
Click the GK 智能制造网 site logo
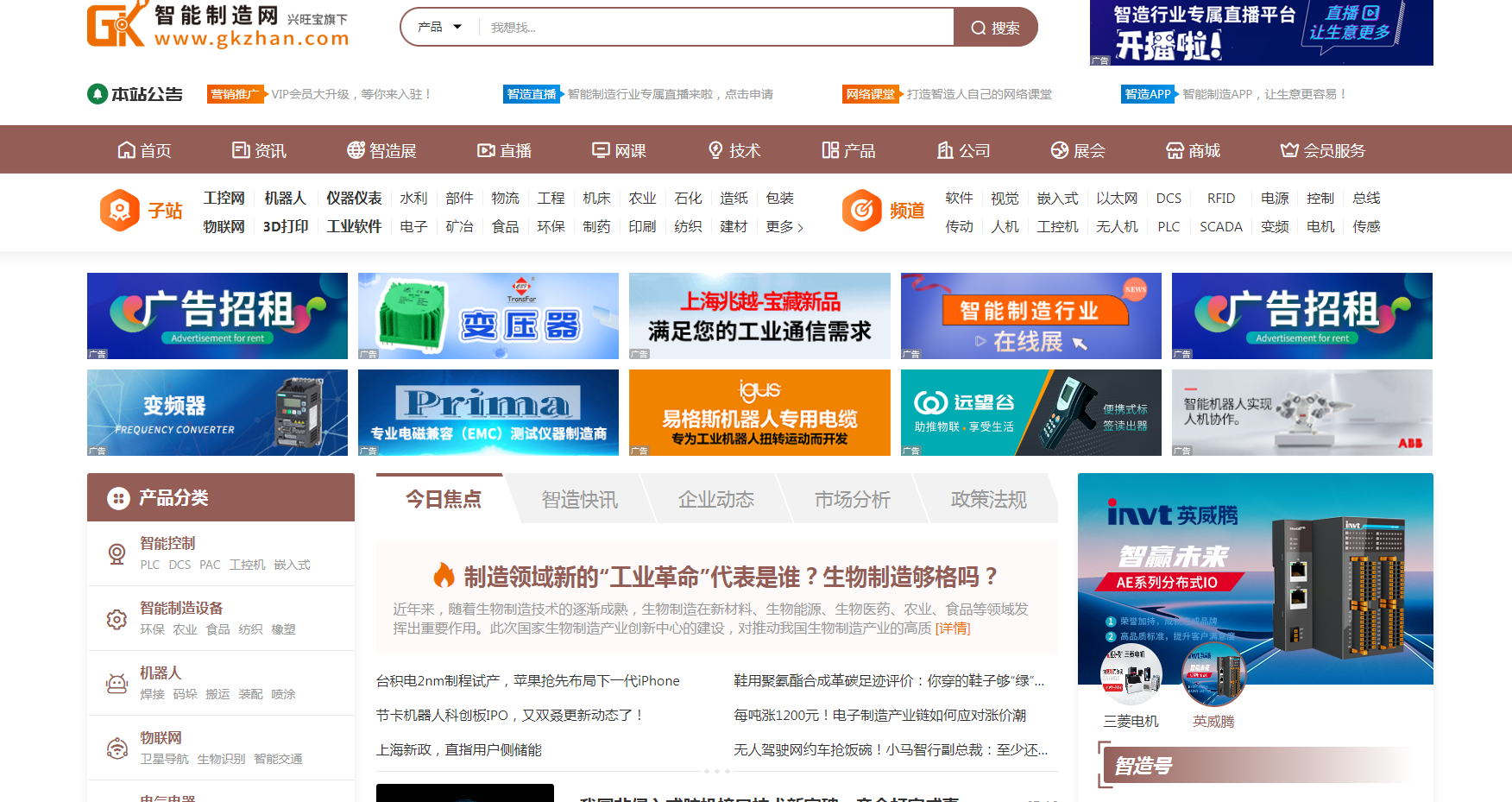(218, 25)
